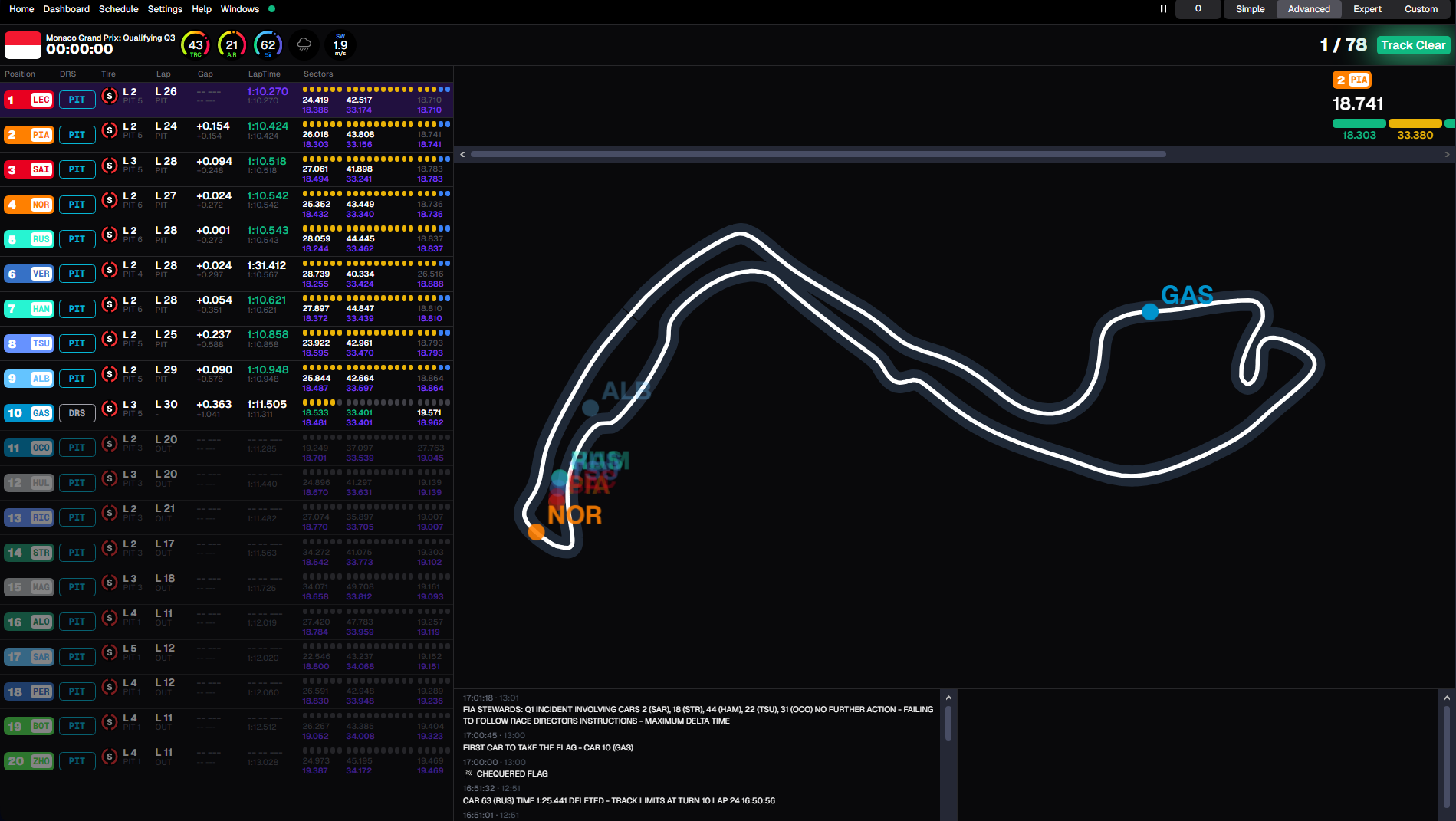Image resolution: width=1456 pixels, height=821 pixels.
Task: Click the soft tire icon for LEC
Action: click(x=110, y=96)
